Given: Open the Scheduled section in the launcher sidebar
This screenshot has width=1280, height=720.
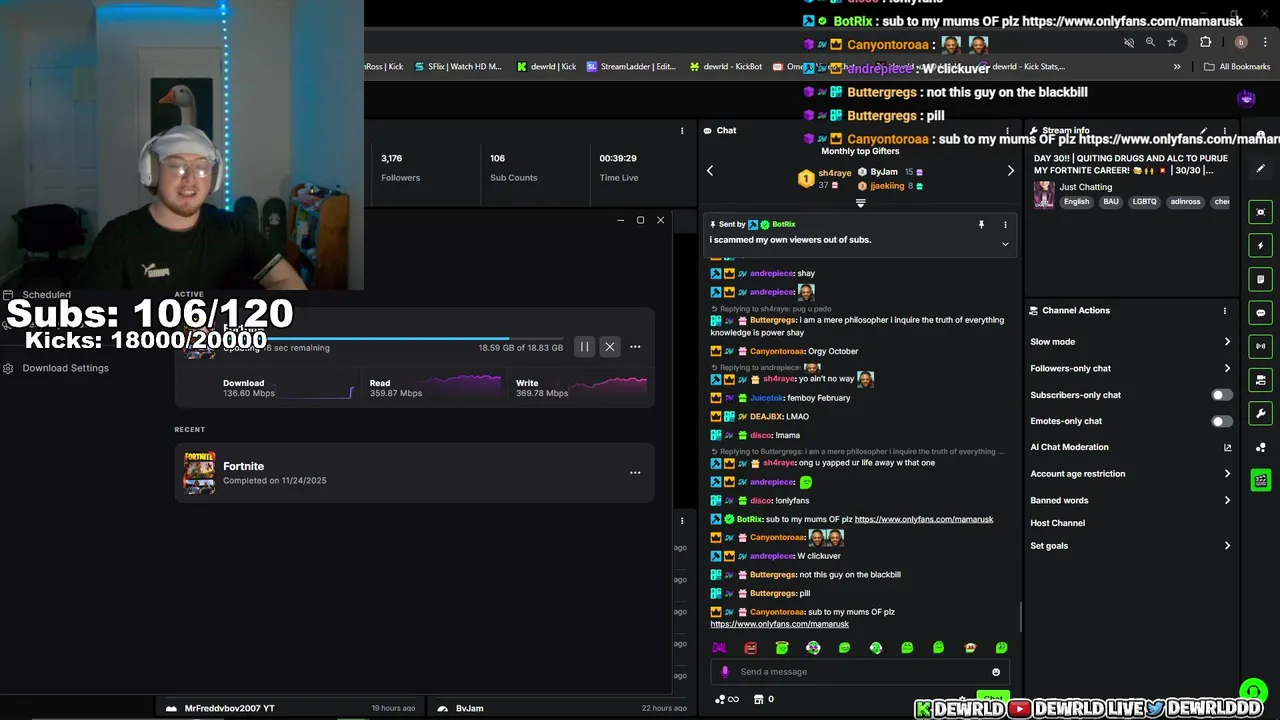Looking at the screenshot, I should (x=37, y=295).
